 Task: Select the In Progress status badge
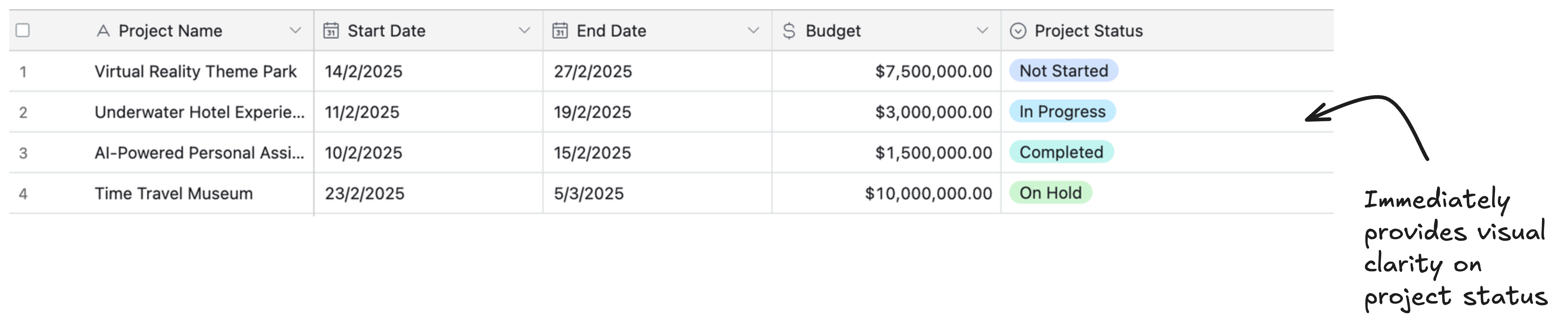point(1061,112)
